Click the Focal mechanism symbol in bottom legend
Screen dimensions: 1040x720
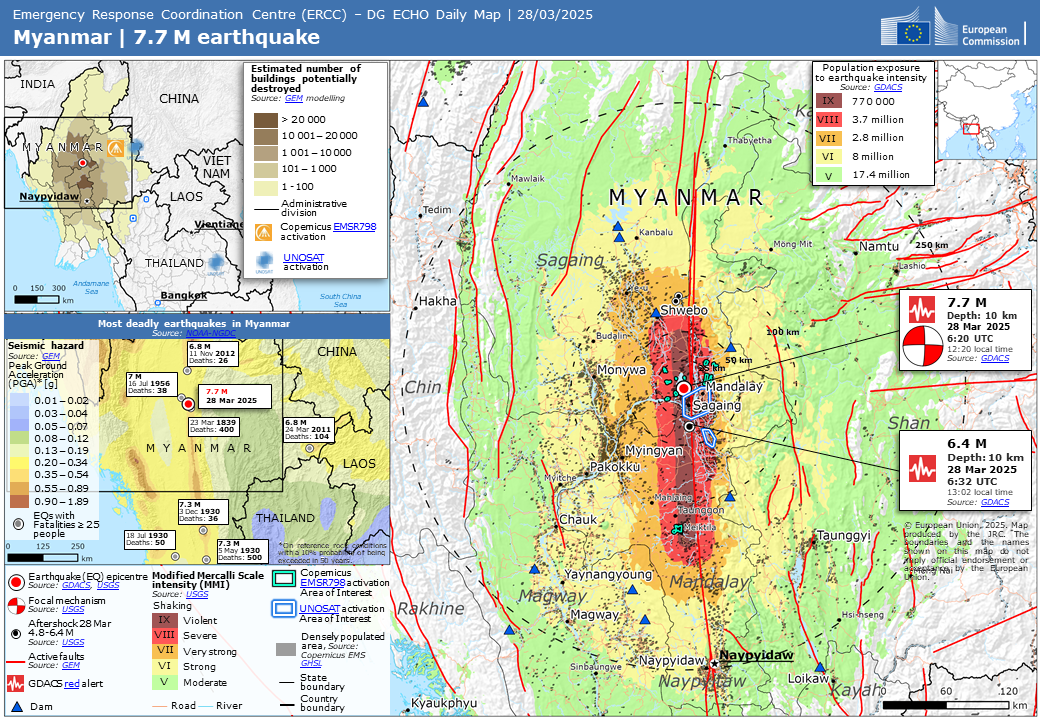tap(15, 605)
